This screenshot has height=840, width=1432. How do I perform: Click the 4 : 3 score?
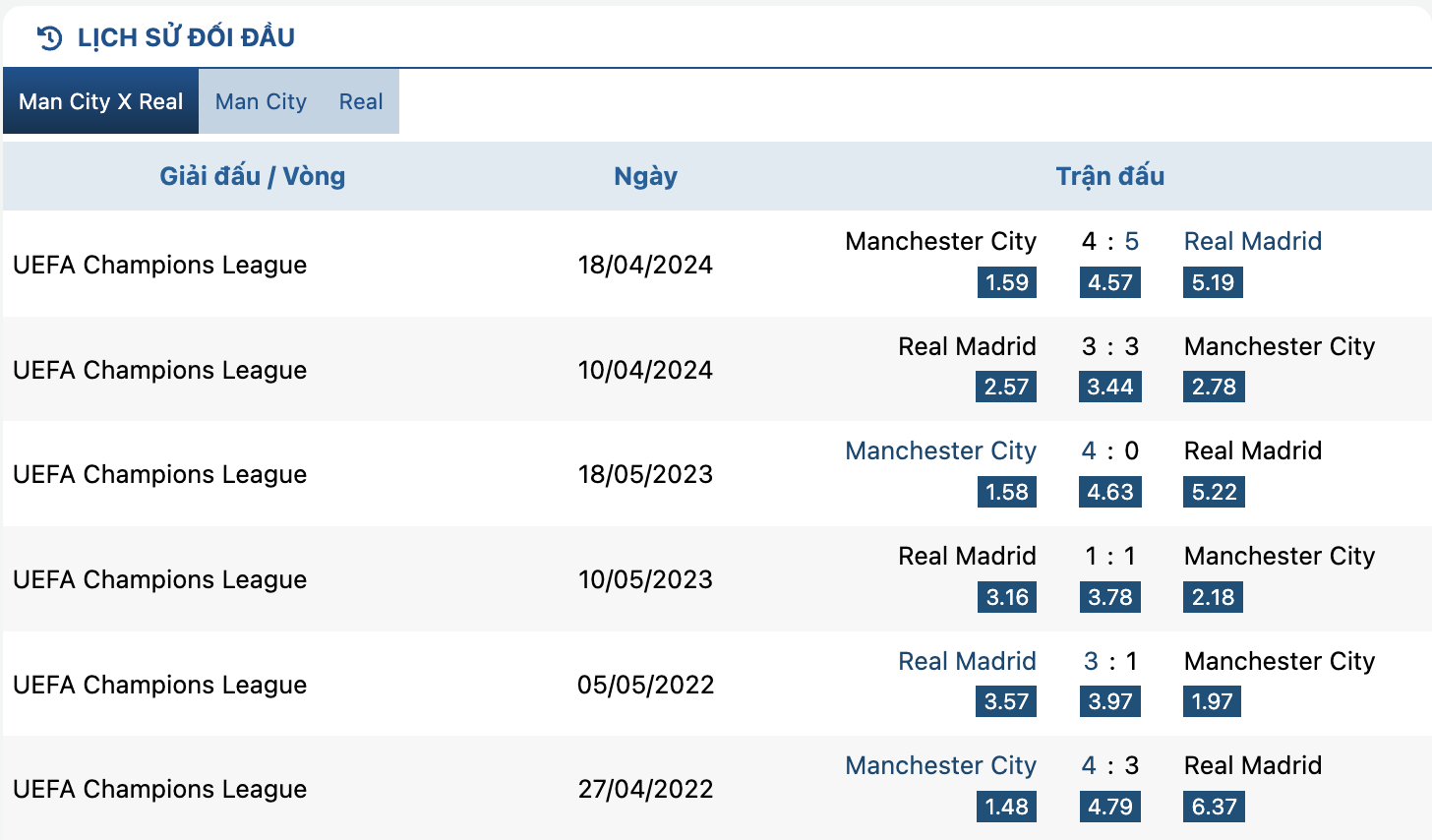[x=1110, y=765]
